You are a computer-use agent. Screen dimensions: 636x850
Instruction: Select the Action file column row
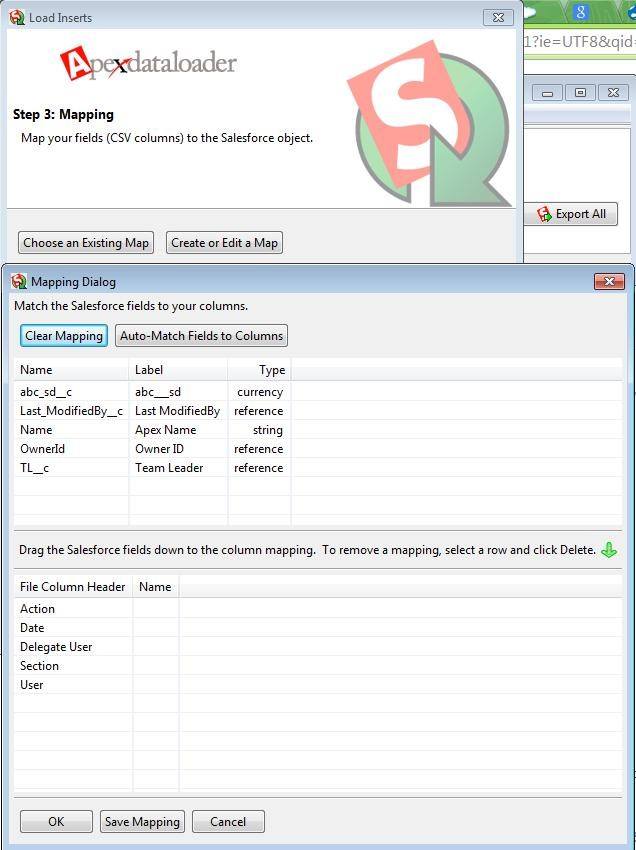coord(318,609)
